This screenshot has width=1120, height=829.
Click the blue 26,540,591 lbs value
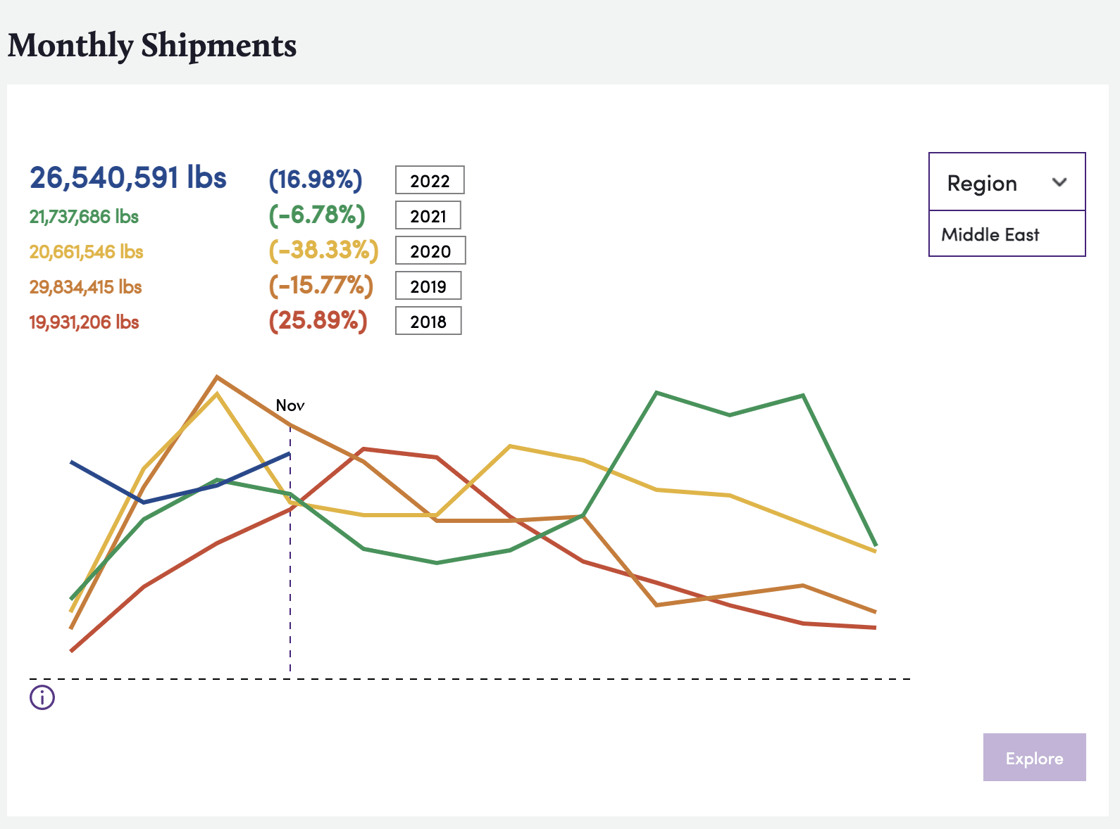[127, 178]
